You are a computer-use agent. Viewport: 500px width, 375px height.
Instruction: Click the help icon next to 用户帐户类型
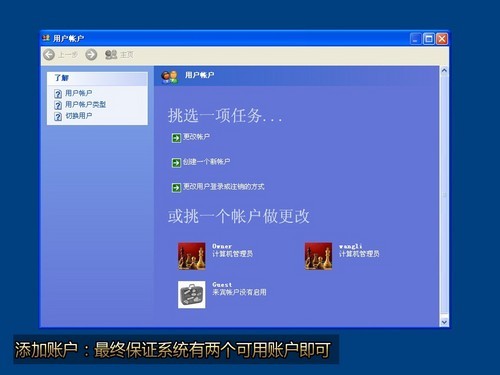(58, 105)
